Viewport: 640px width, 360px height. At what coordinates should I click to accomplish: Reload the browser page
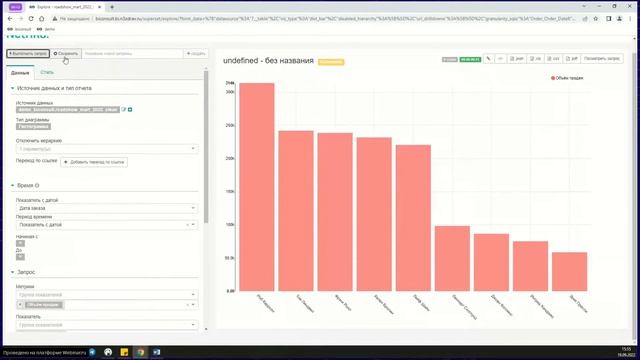31,19
